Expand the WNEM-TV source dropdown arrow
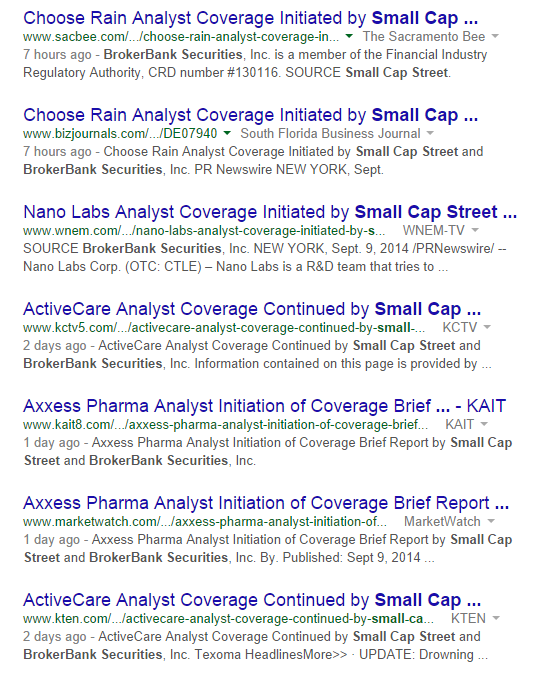Image resolution: width=535 pixels, height=678 pixels. (x=475, y=230)
